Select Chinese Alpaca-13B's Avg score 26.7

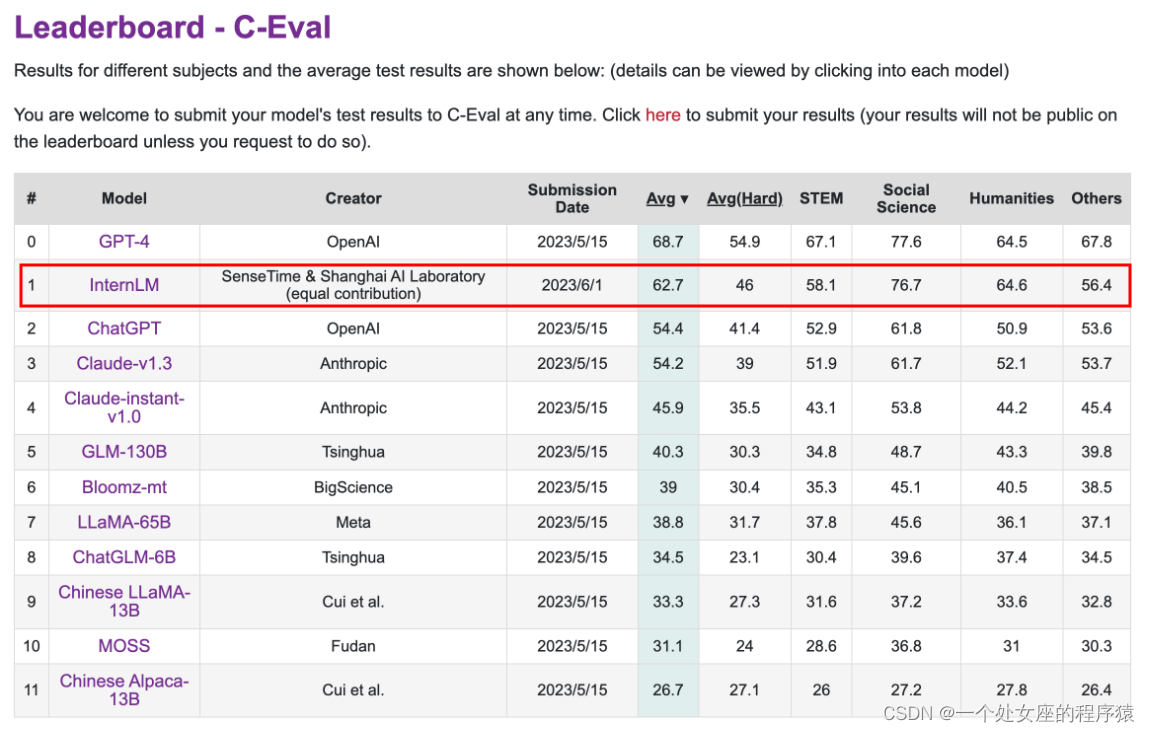[667, 689]
